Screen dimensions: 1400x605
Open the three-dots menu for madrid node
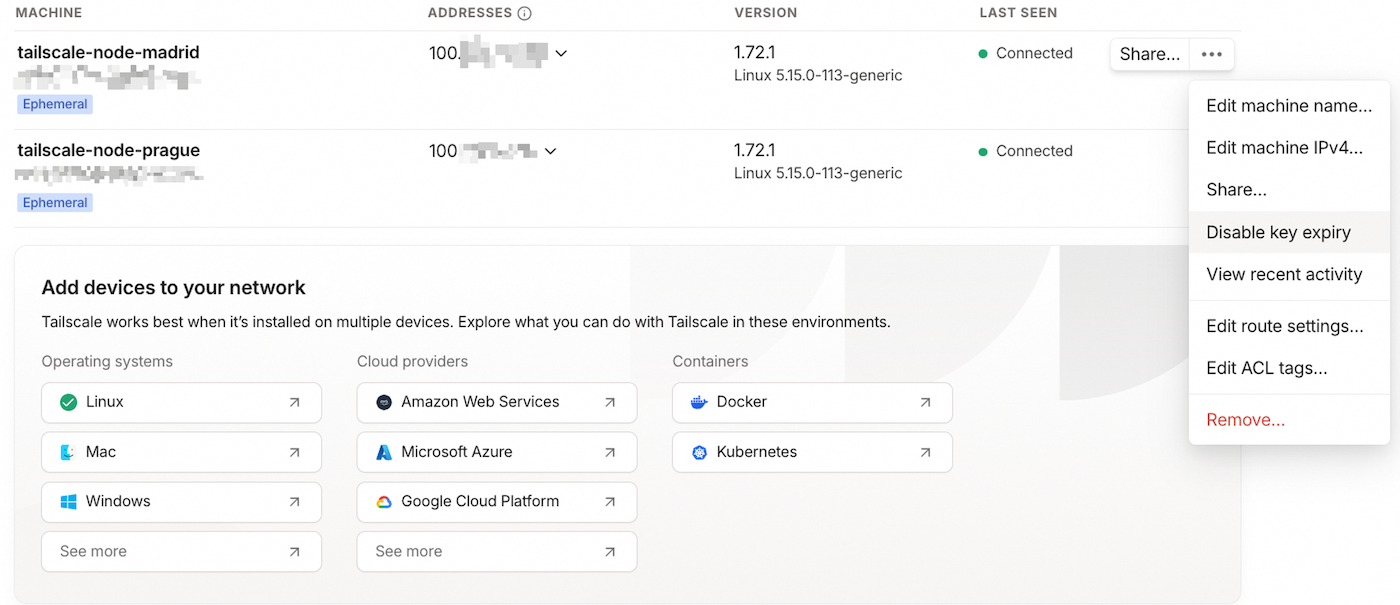[x=1211, y=54]
